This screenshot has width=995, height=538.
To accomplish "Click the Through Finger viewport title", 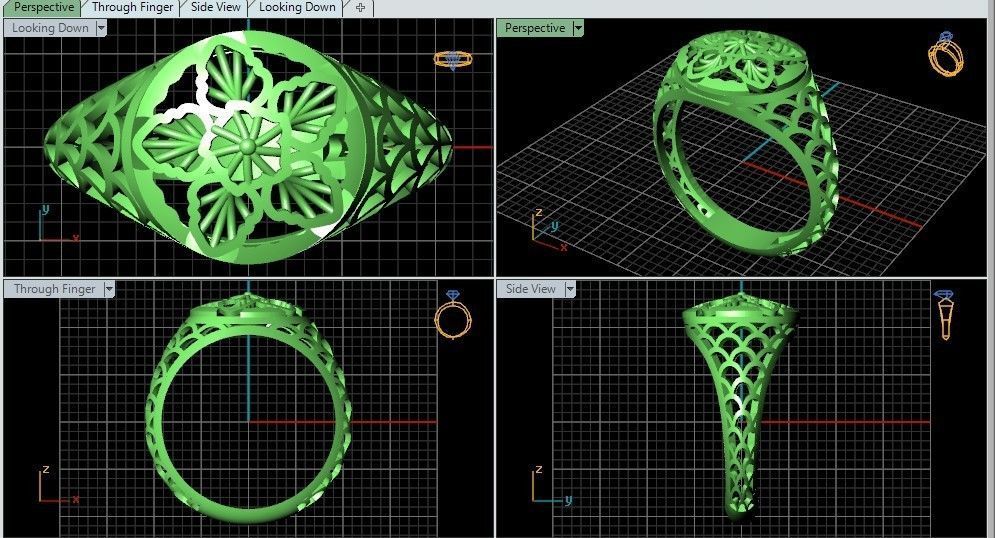I will click(x=54, y=289).
